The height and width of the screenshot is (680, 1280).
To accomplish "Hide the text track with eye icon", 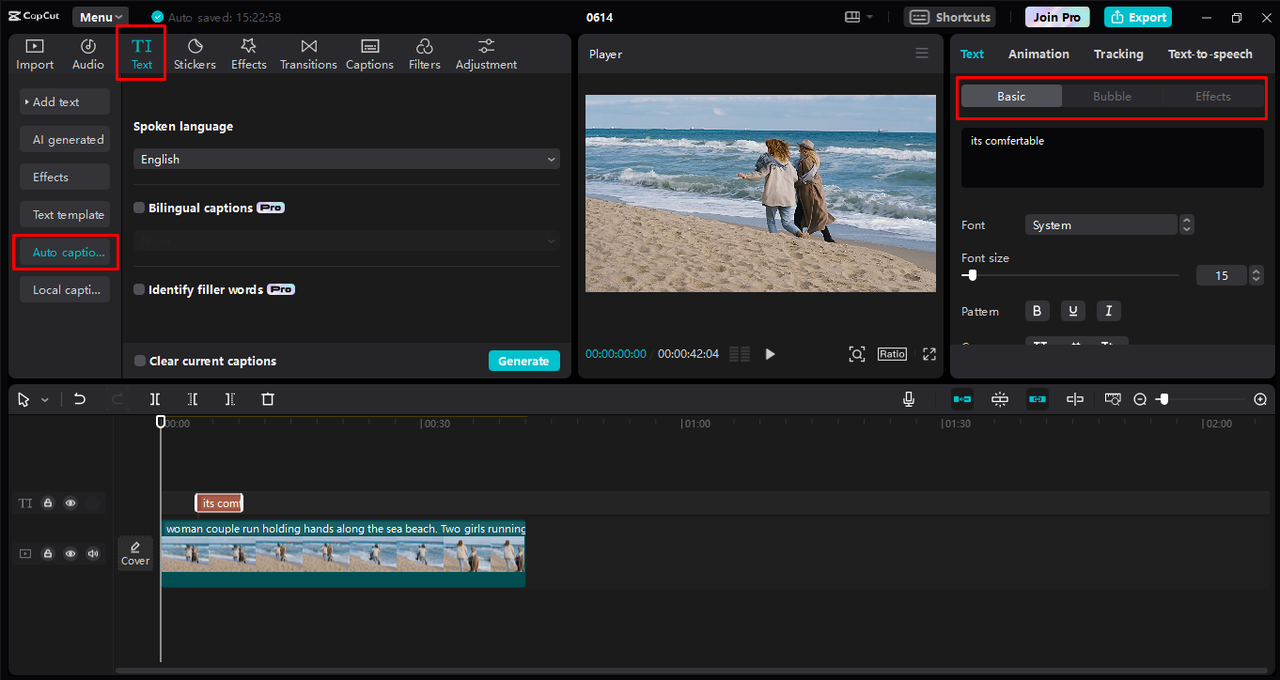I will click(70, 503).
